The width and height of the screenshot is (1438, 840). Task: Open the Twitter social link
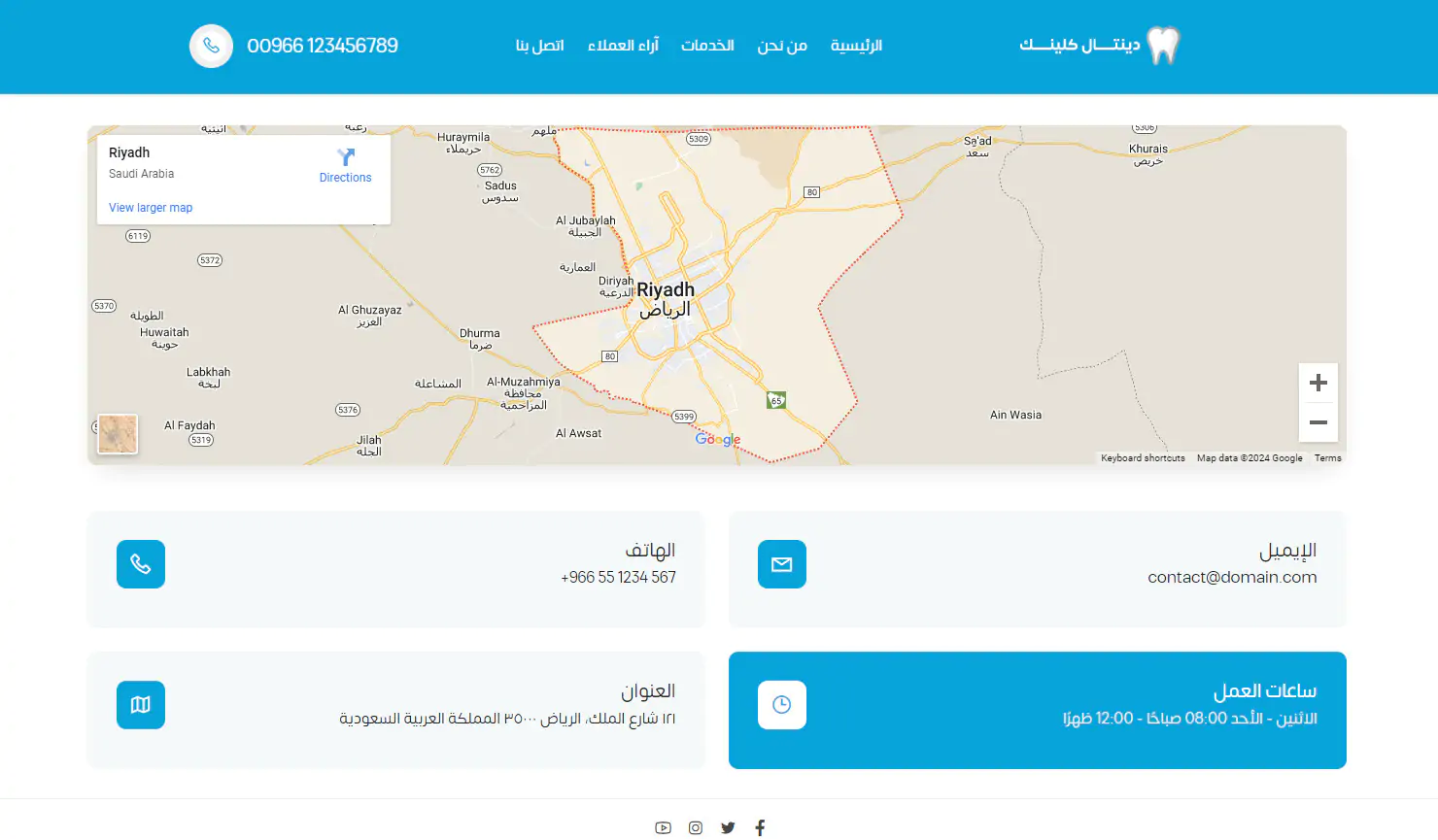coord(728,827)
